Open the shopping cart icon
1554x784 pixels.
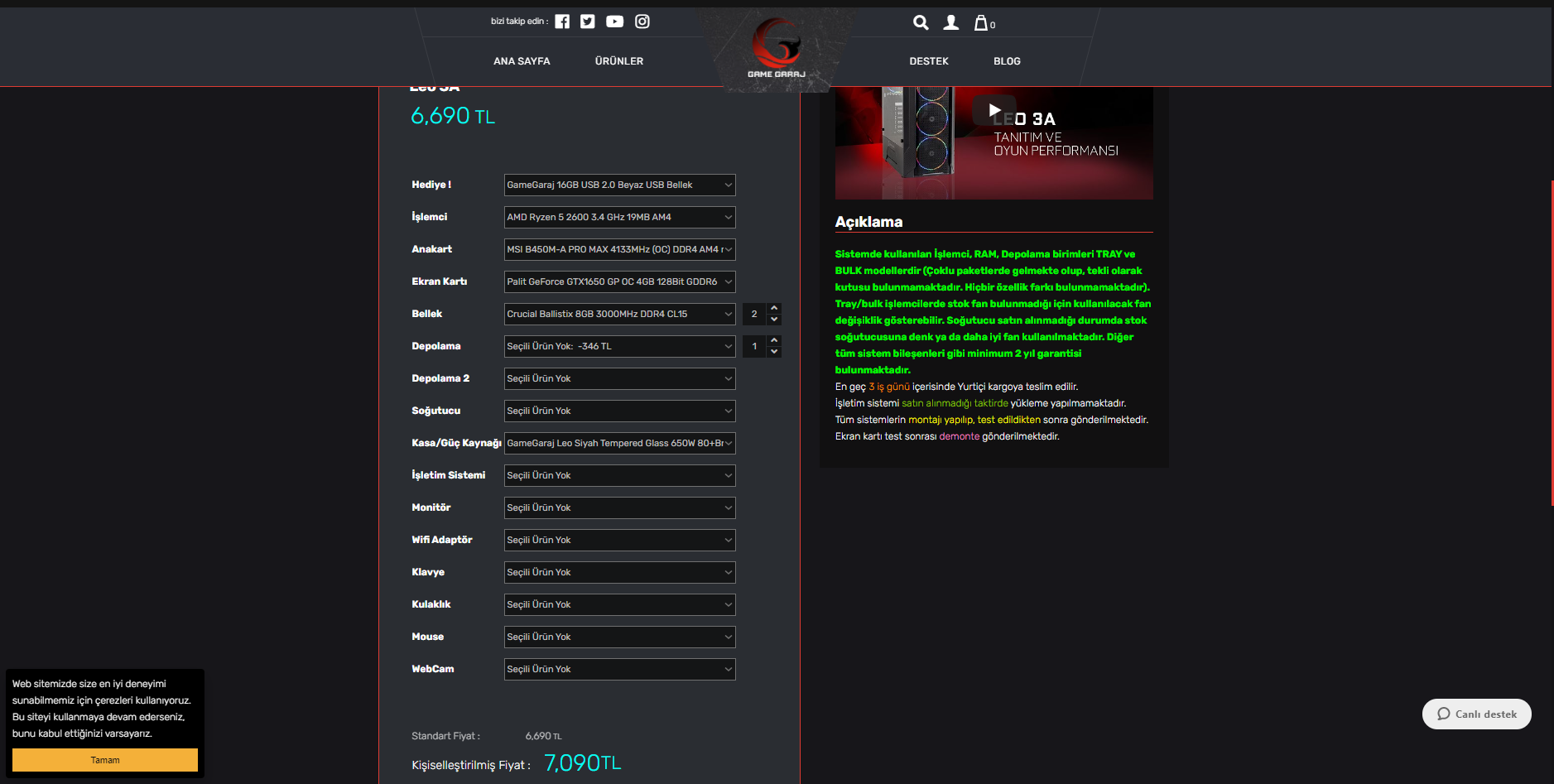[984, 23]
